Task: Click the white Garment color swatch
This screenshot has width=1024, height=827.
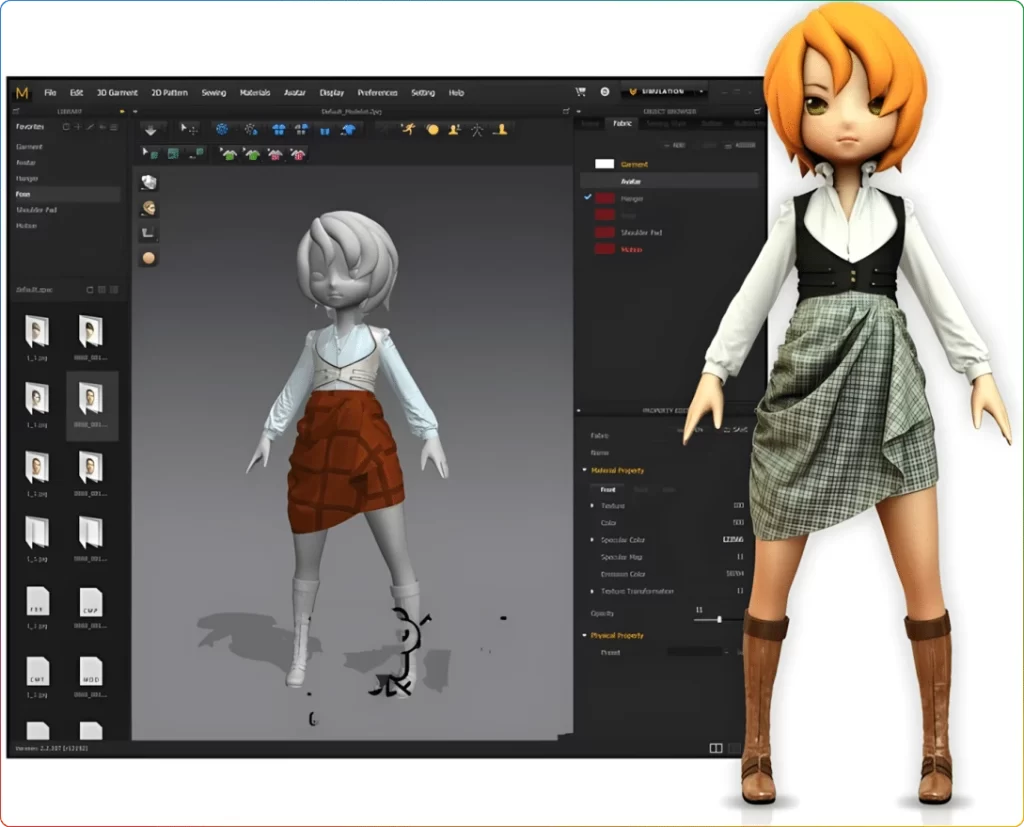Action: tap(605, 164)
